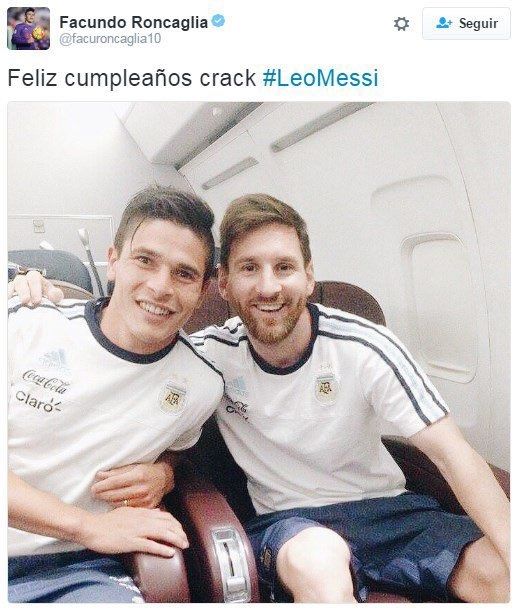Open the gear settings menu on tweet
This screenshot has height=610, width=516.
coord(401,24)
